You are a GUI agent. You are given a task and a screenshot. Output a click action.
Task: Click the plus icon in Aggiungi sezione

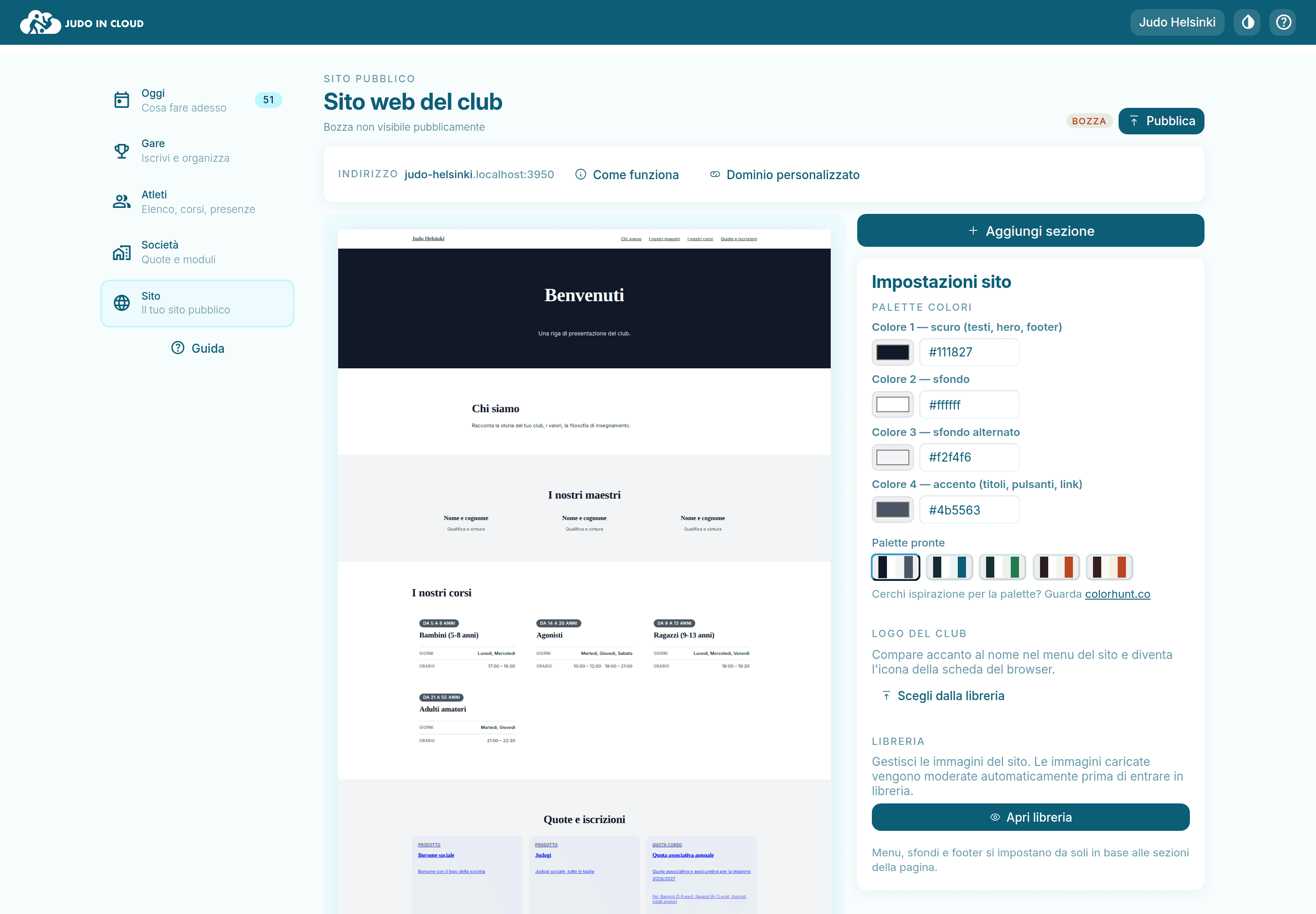(973, 231)
